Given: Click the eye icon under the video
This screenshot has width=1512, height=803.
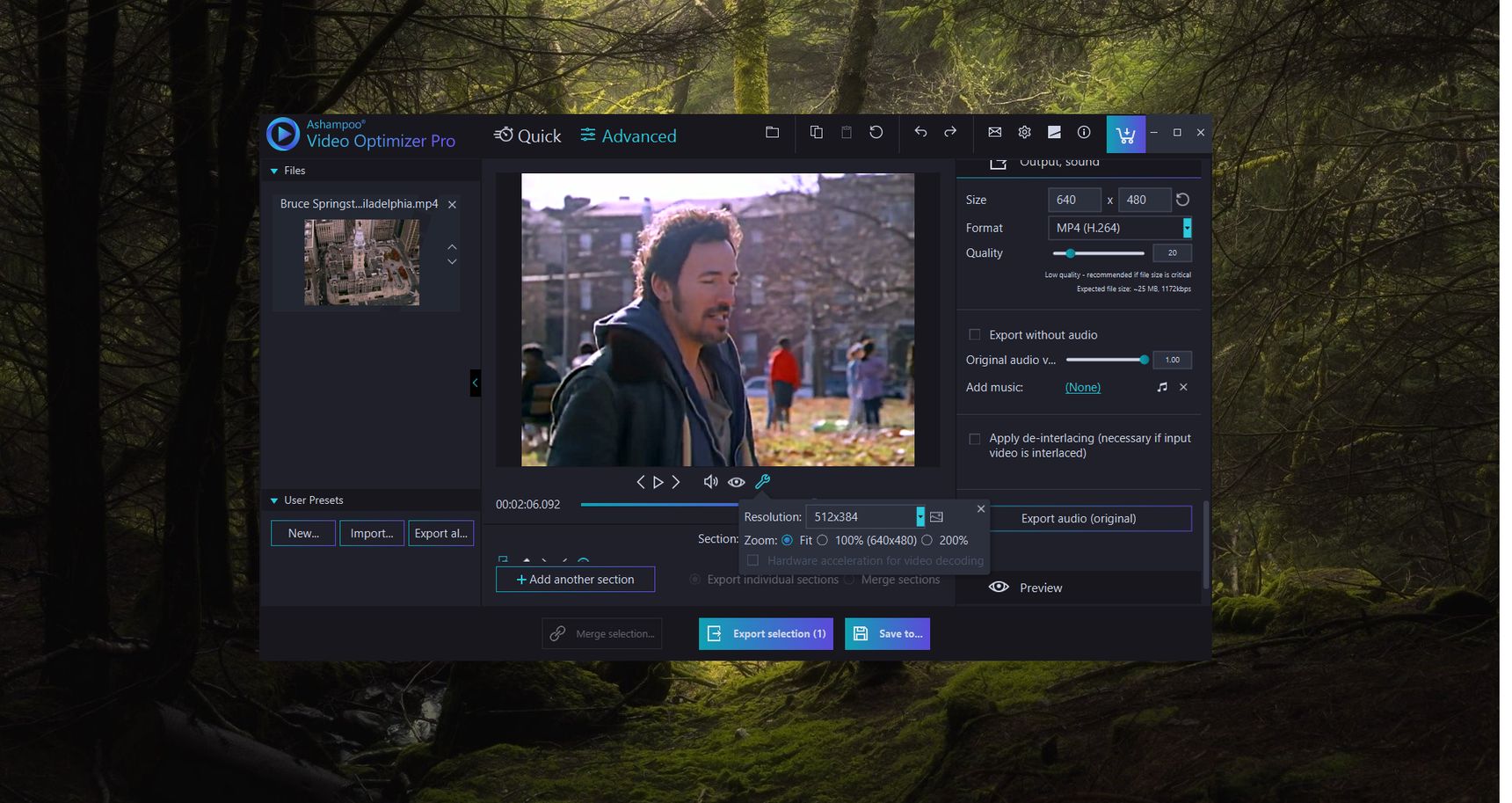Looking at the screenshot, I should pos(737,482).
